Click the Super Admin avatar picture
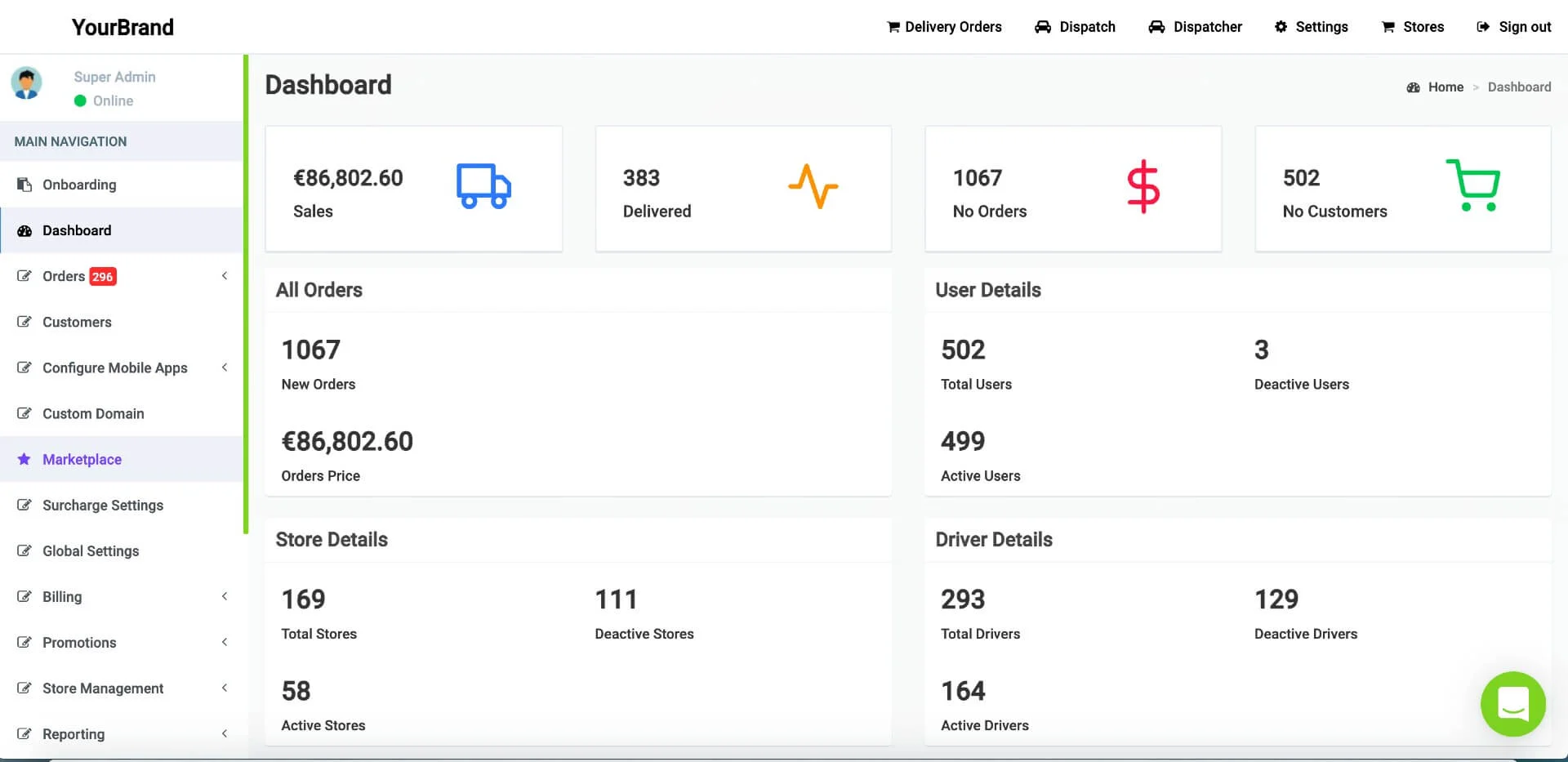This screenshot has height=762, width=1568. pyautogui.click(x=27, y=83)
